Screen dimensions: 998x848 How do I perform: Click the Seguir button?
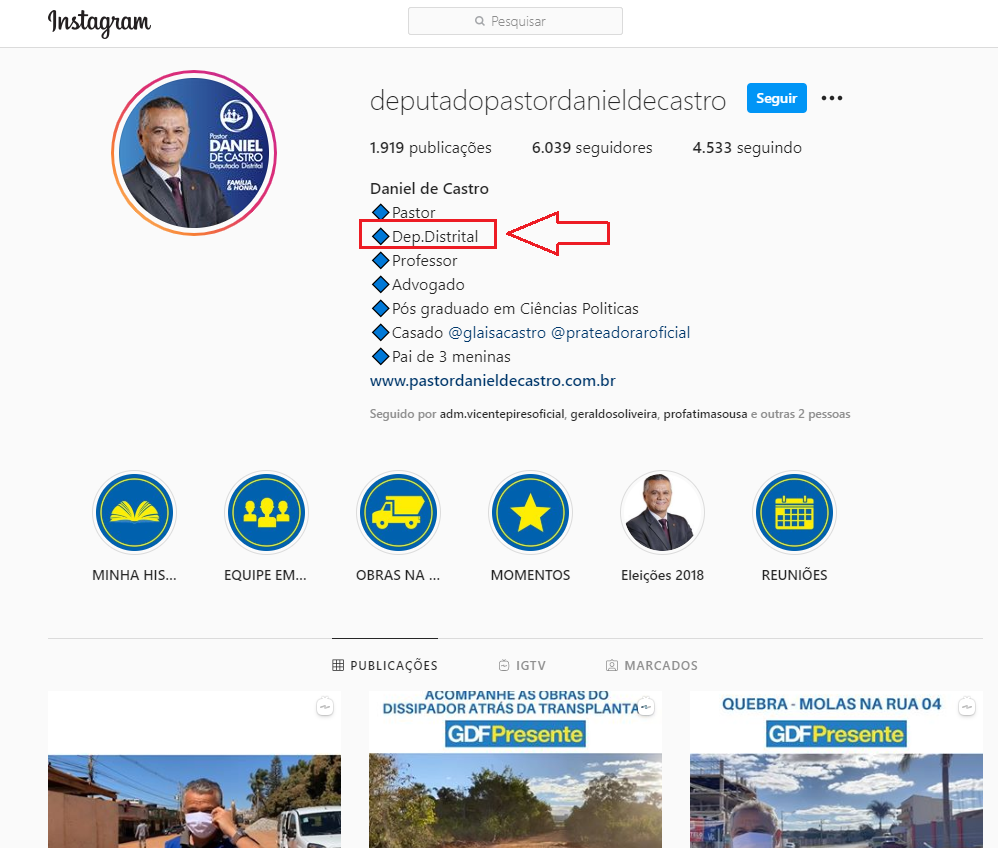[x=776, y=98]
